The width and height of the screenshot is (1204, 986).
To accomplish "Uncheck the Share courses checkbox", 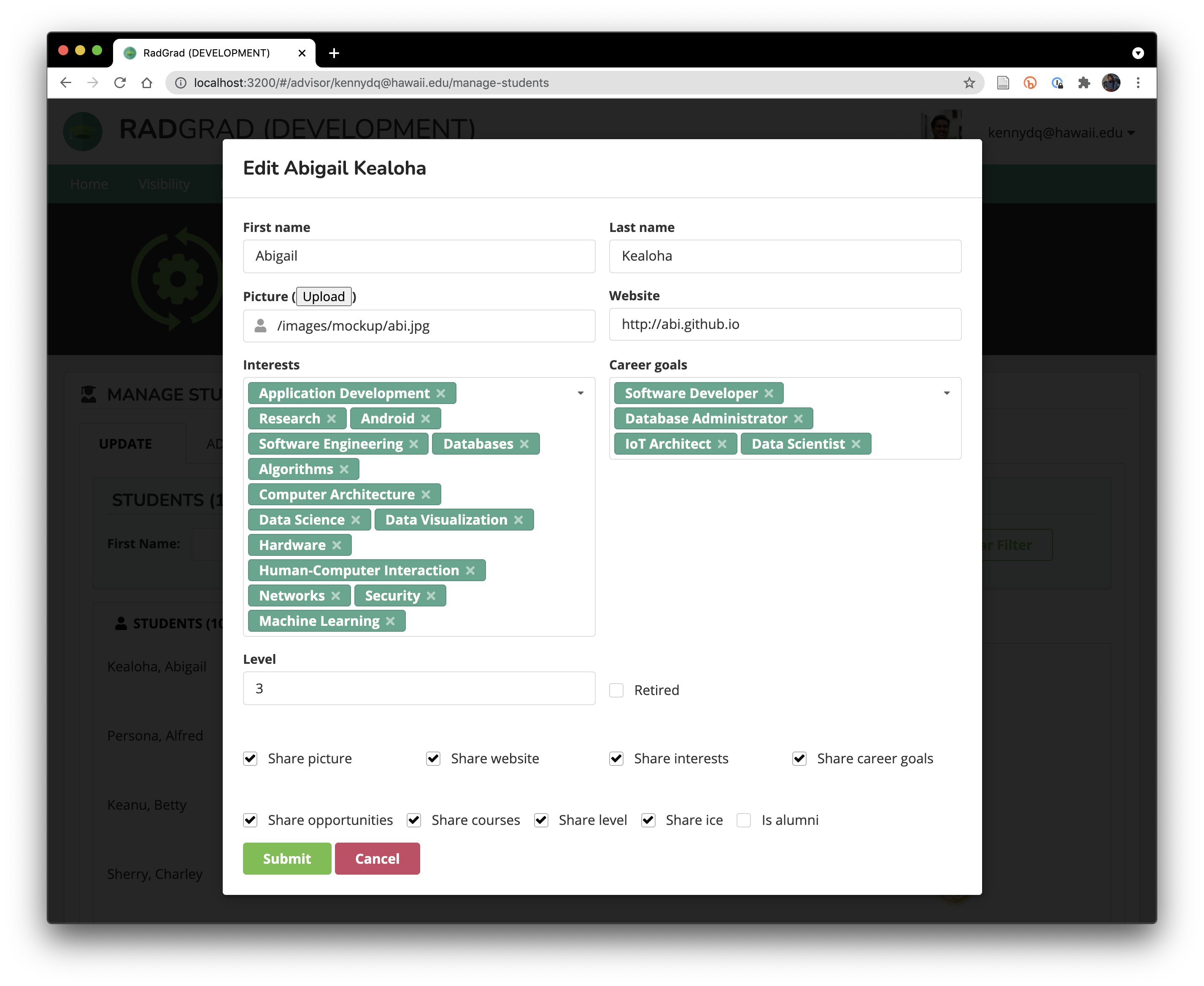I will (x=414, y=821).
